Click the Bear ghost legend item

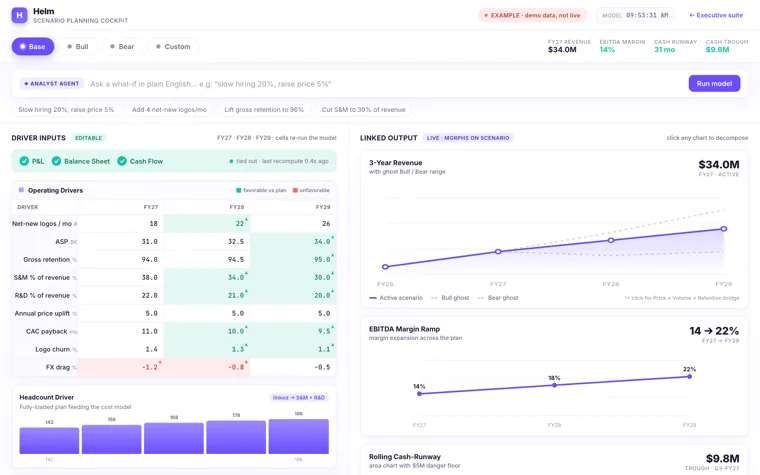click(498, 298)
